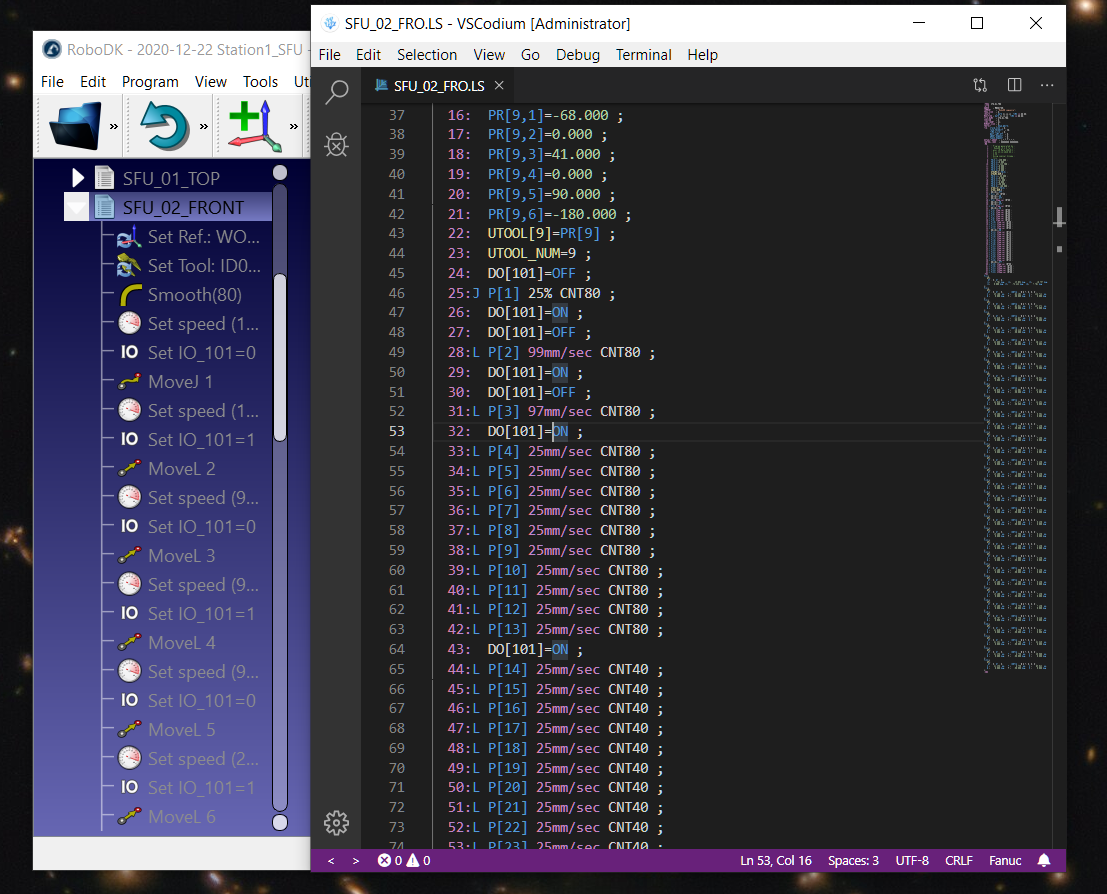The width and height of the screenshot is (1107, 894).
Task: Select the MoveJ 1 instruction
Action: [x=180, y=382]
